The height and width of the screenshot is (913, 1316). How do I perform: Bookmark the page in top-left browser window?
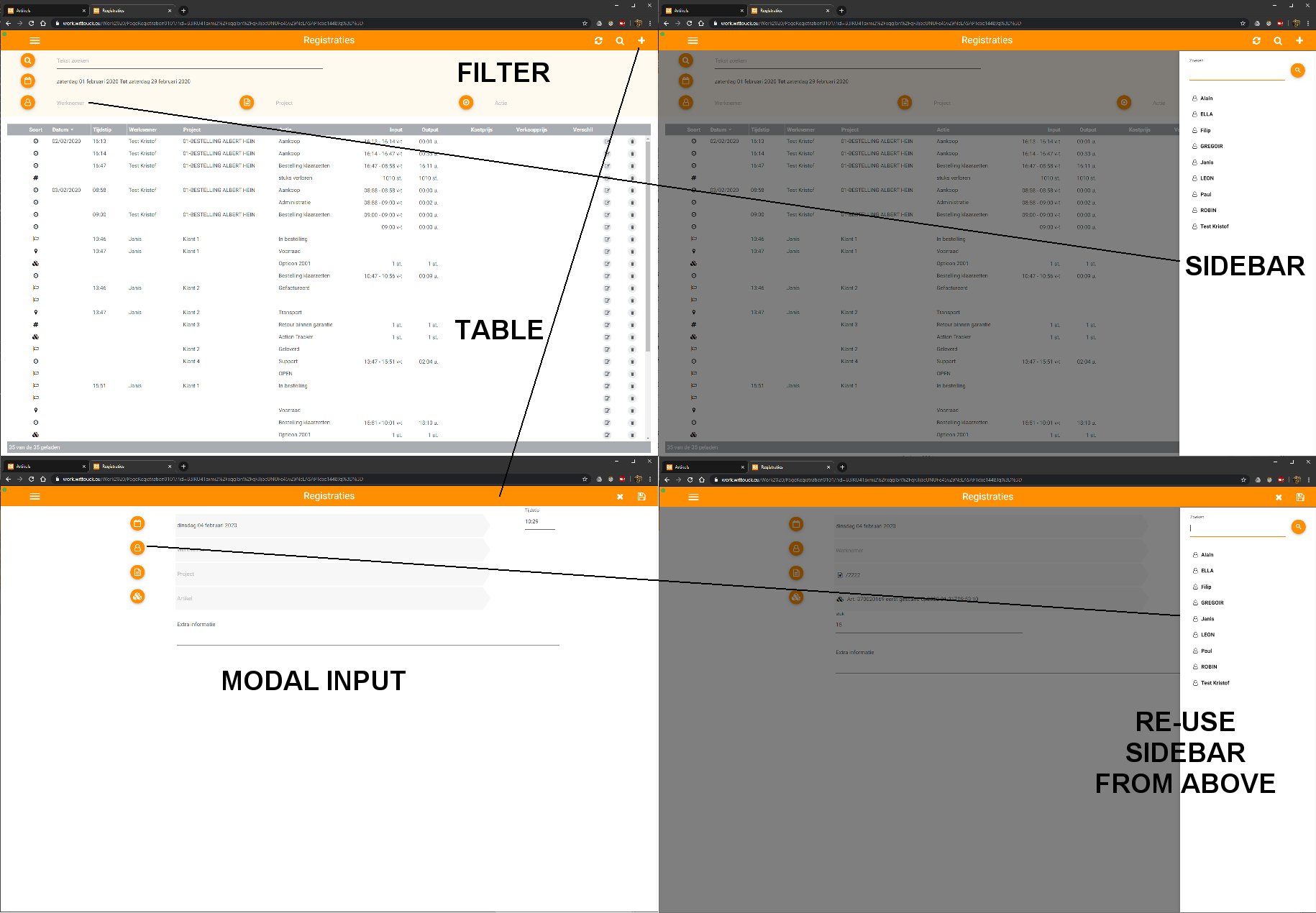pyautogui.click(x=585, y=24)
